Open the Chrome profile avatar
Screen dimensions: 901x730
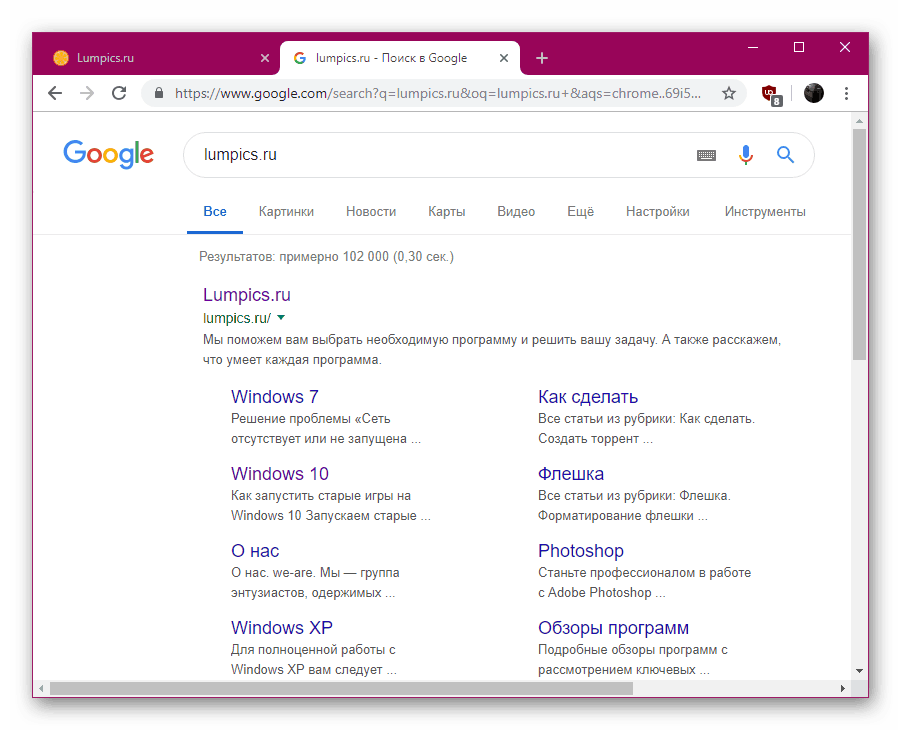coord(814,93)
